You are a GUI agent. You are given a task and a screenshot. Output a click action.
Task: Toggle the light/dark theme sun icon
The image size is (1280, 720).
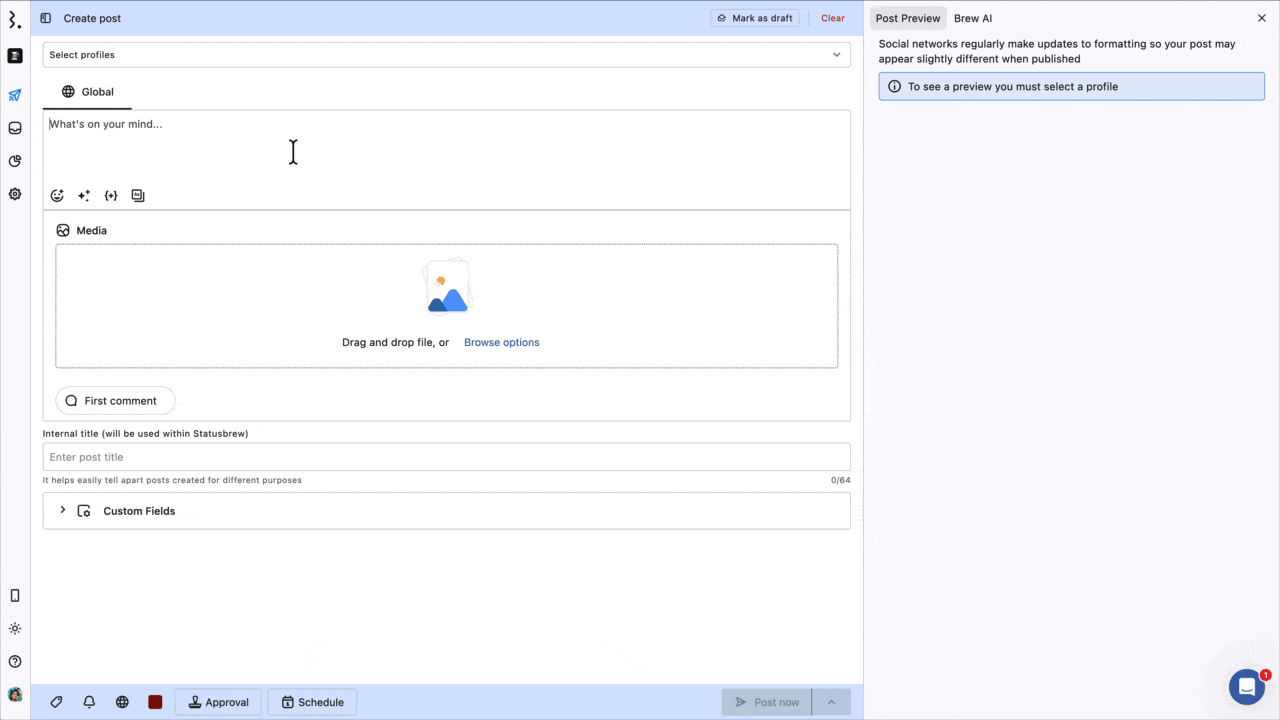(15, 629)
